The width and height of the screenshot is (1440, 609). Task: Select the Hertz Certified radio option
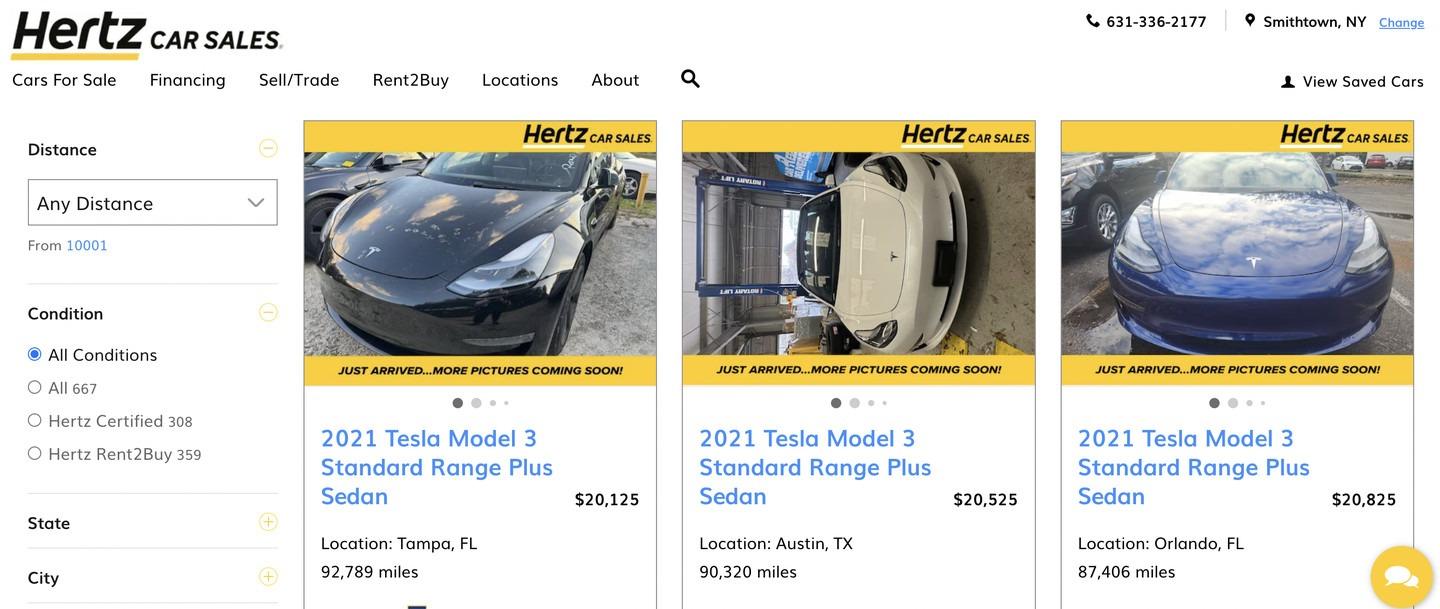pyautogui.click(x=35, y=420)
